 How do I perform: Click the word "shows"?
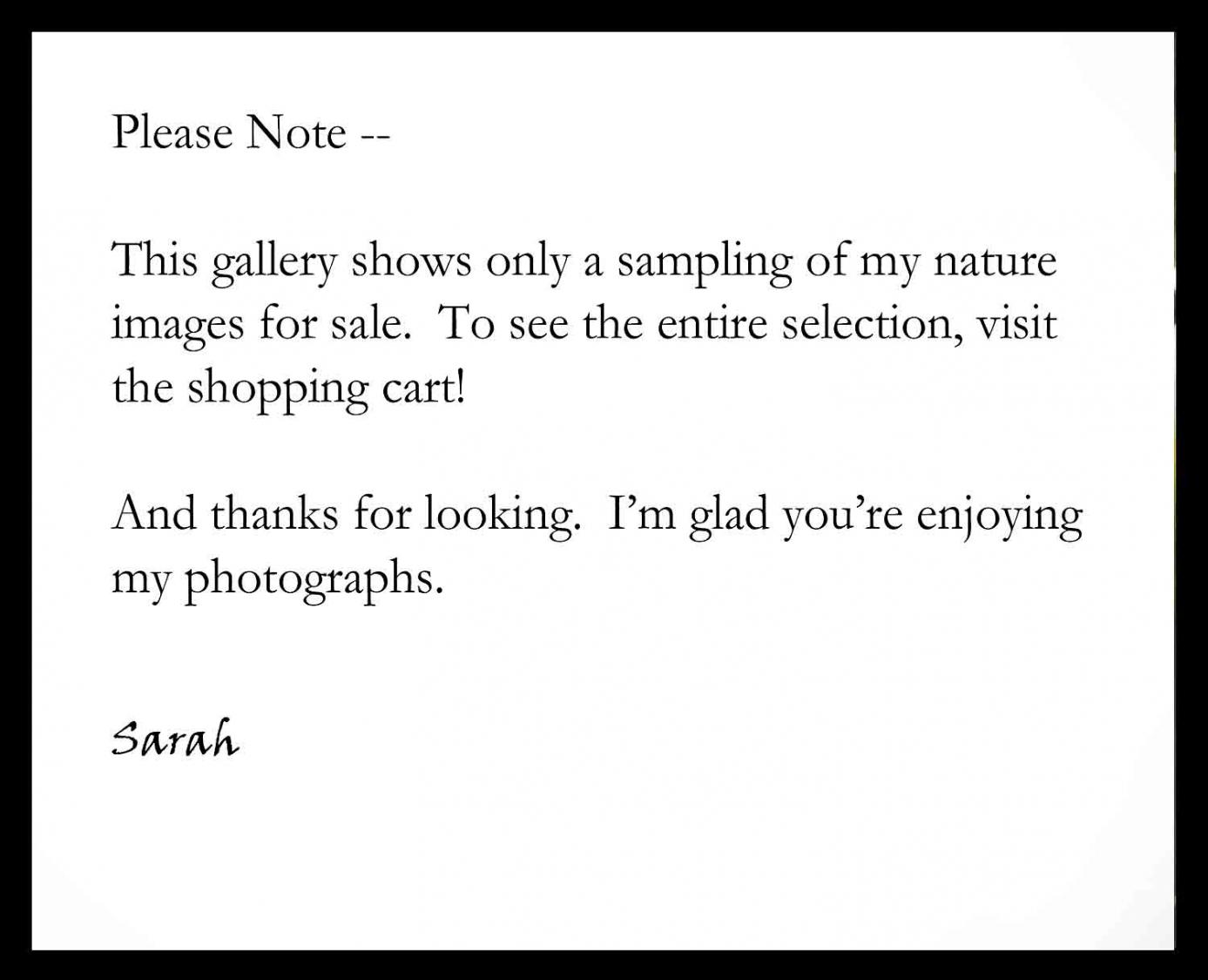(x=411, y=260)
